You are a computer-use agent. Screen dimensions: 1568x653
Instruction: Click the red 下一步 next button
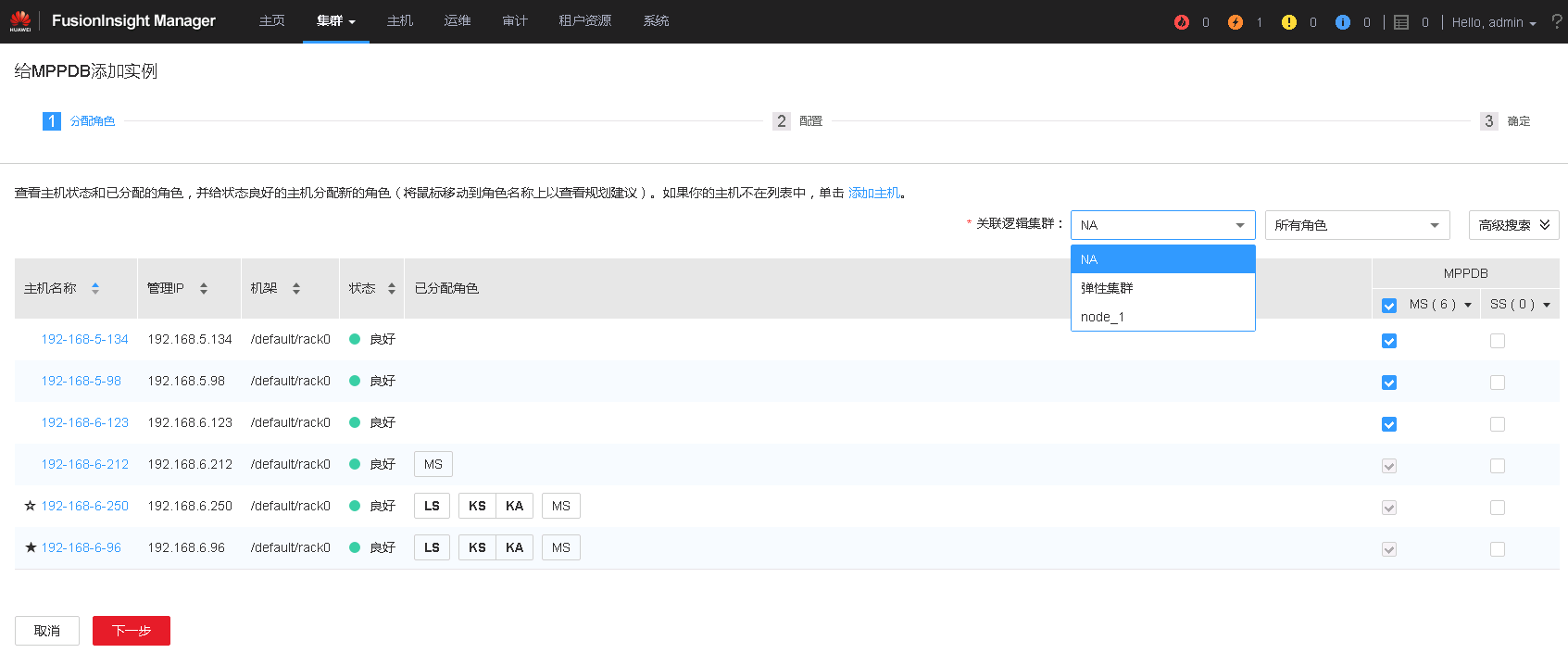point(132,631)
